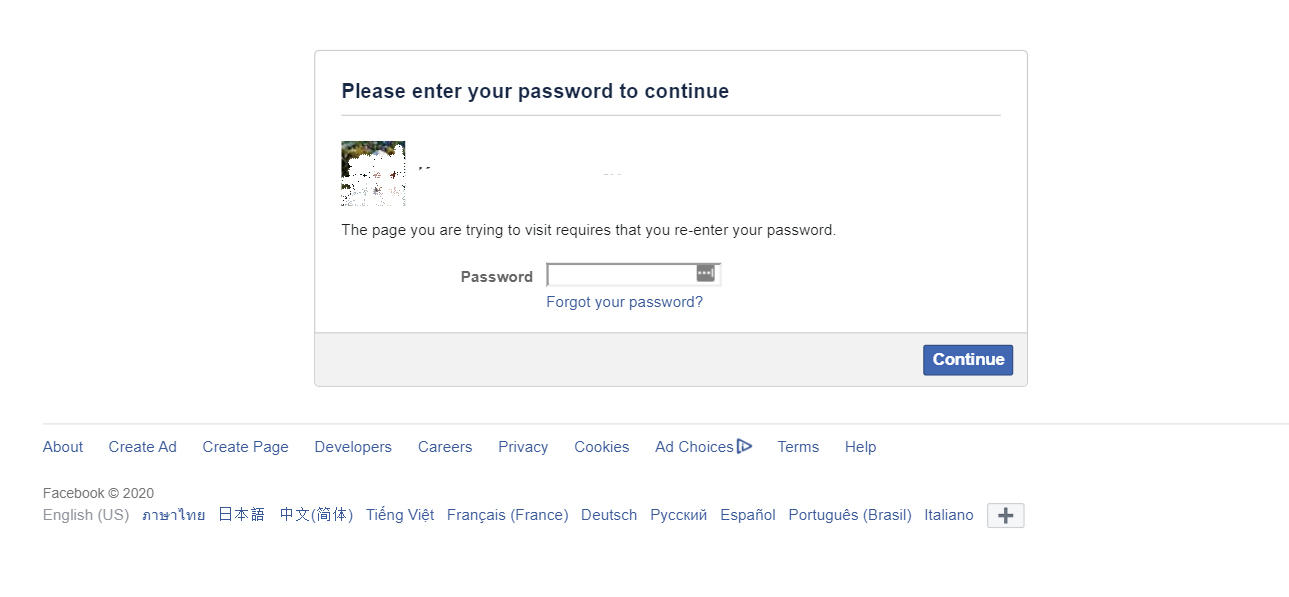The width and height of the screenshot is (1289, 597).
Task: Open the Create Page link
Action: click(245, 447)
